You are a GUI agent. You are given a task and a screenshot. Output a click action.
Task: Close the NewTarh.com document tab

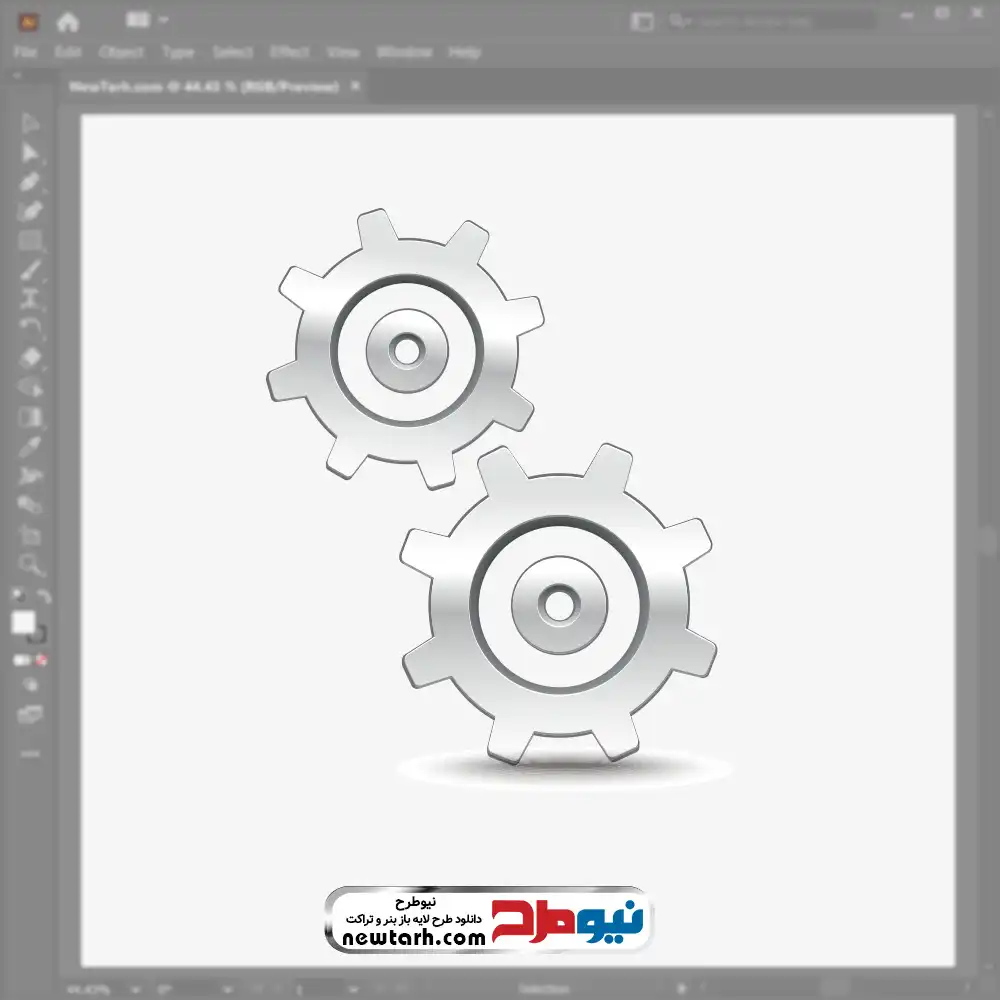pos(353,87)
